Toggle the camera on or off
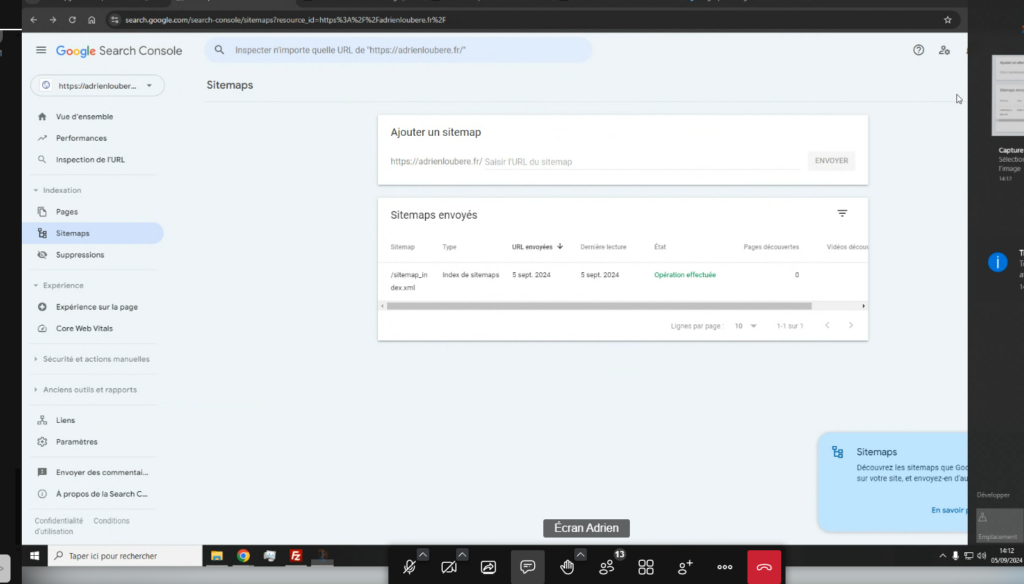Screen dimensions: 1024x584 [x=449, y=567]
